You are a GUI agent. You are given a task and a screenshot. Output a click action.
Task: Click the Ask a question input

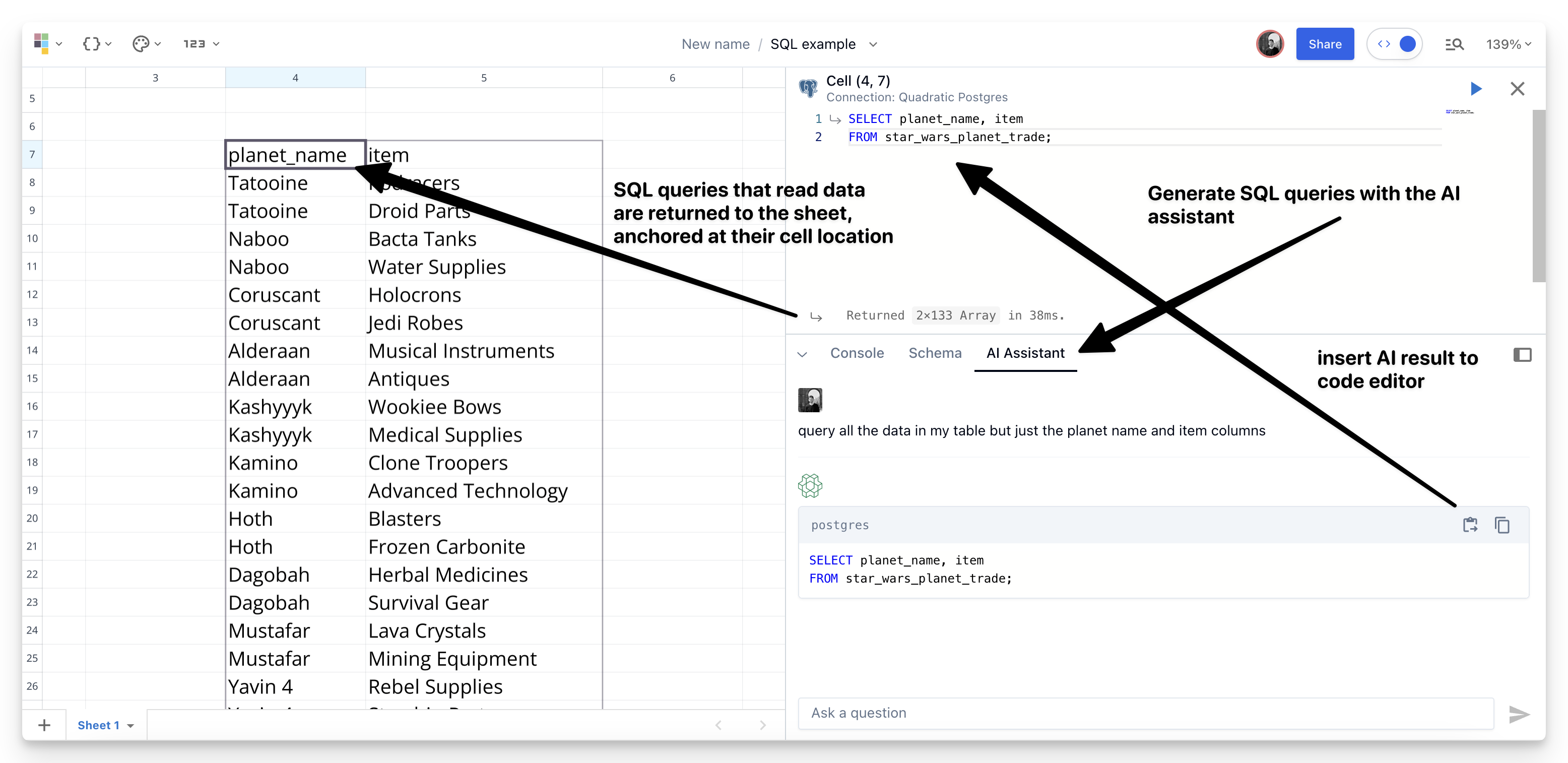coord(1144,713)
